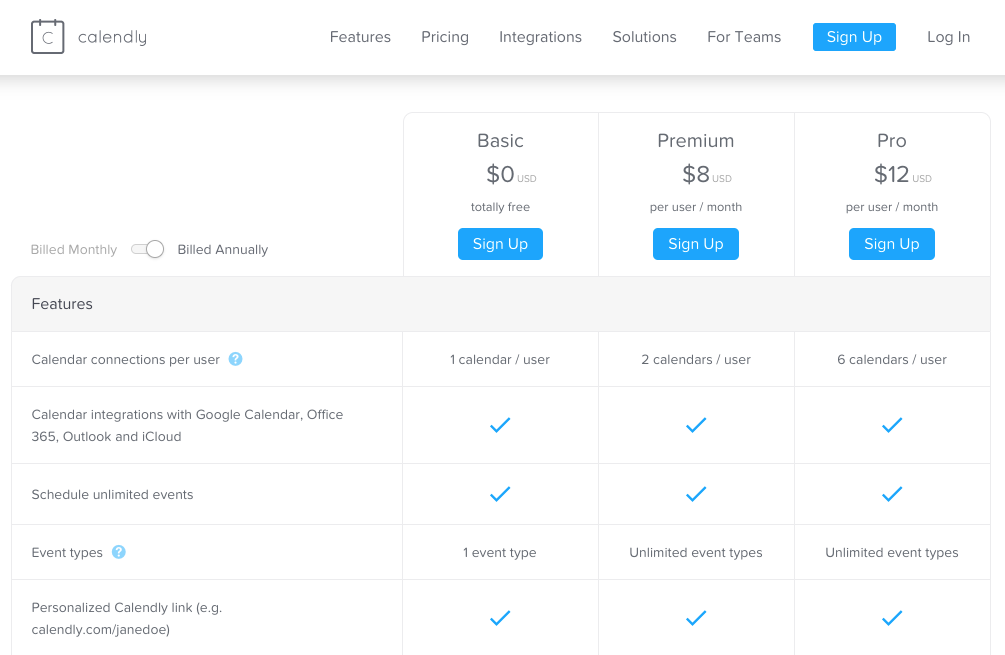1005x655 pixels.
Task: Open Solutions nav item
Action: click(644, 37)
